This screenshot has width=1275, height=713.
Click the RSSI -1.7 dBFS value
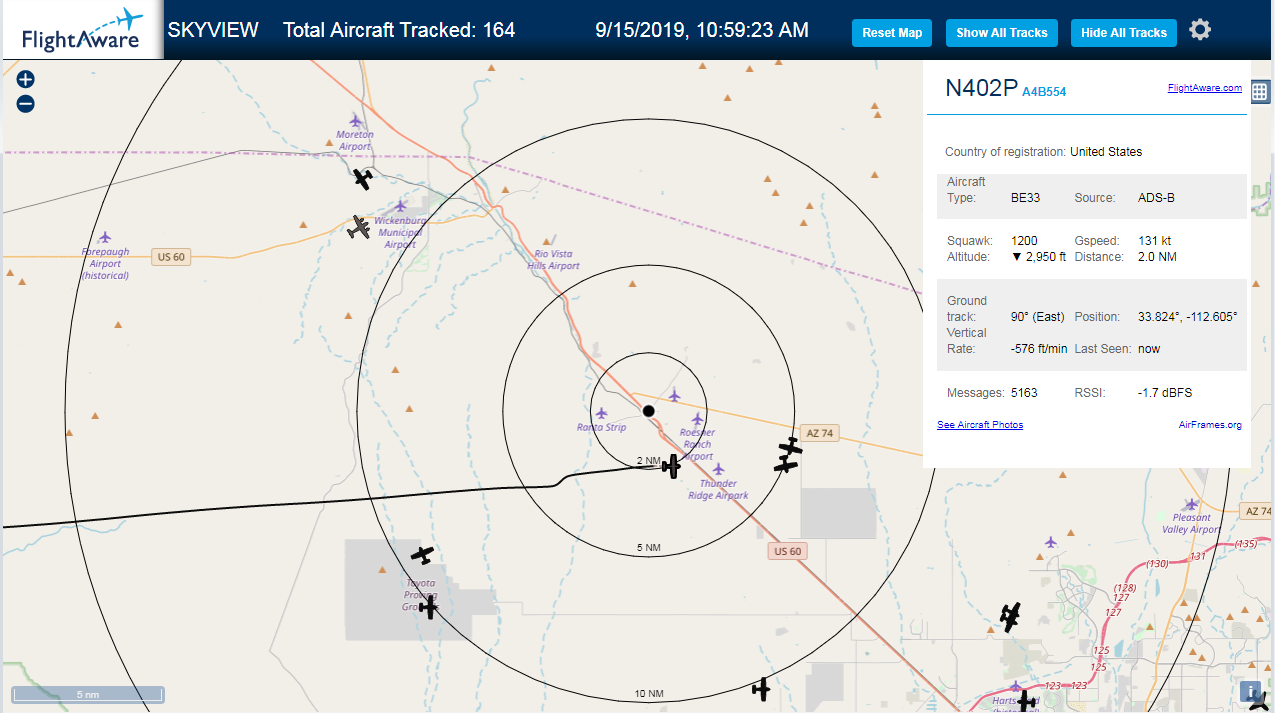1165,393
